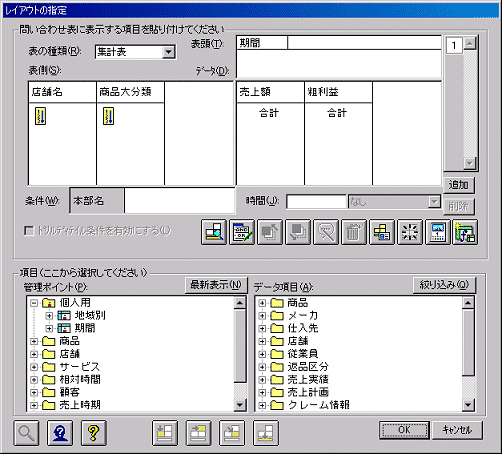Select 返品区分 in データ項目 tree
The image size is (502, 454).
click(308, 367)
